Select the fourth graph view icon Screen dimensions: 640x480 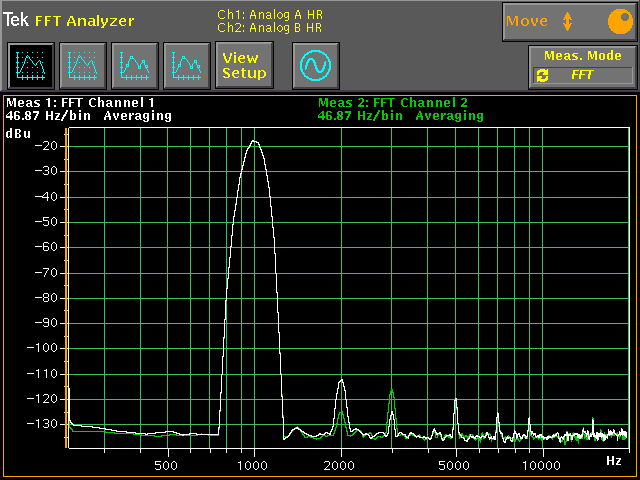tap(185, 66)
